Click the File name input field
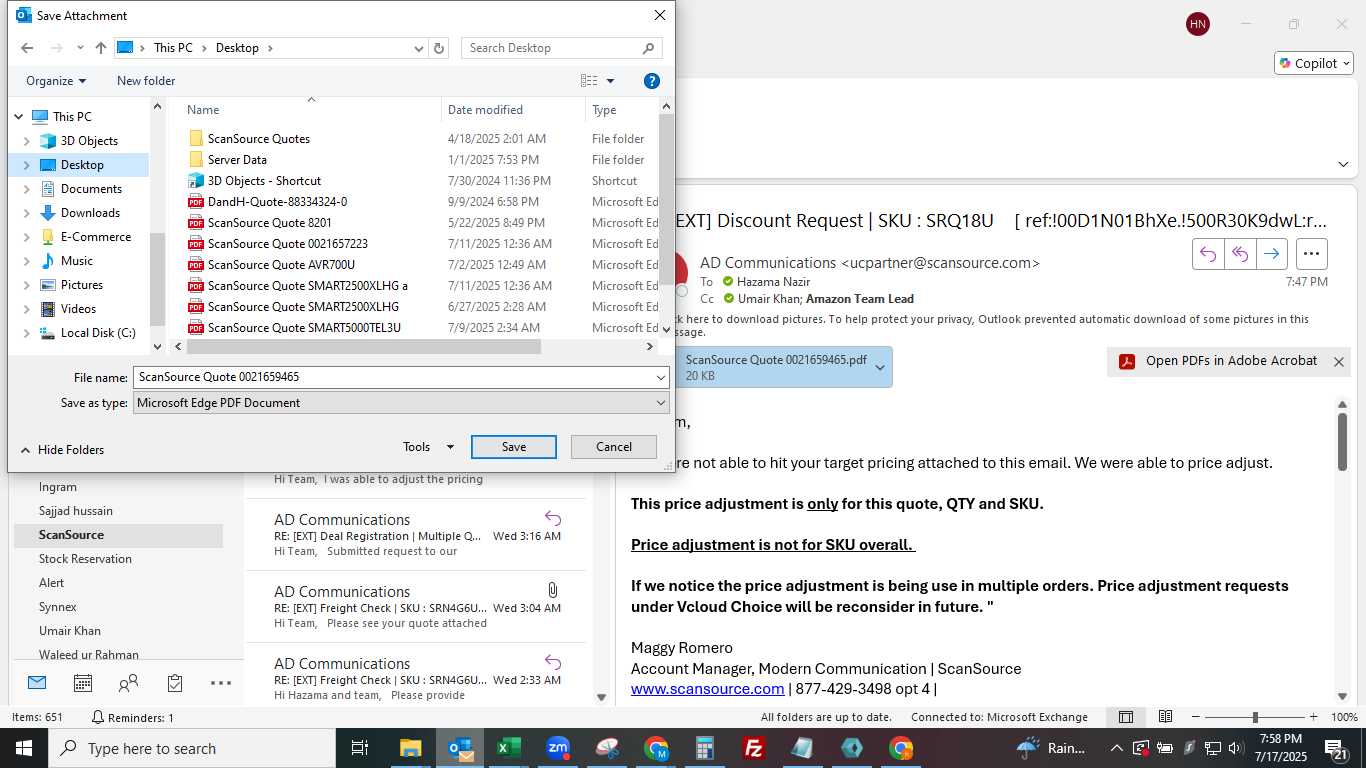The image size is (1366, 768). tap(393, 378)
